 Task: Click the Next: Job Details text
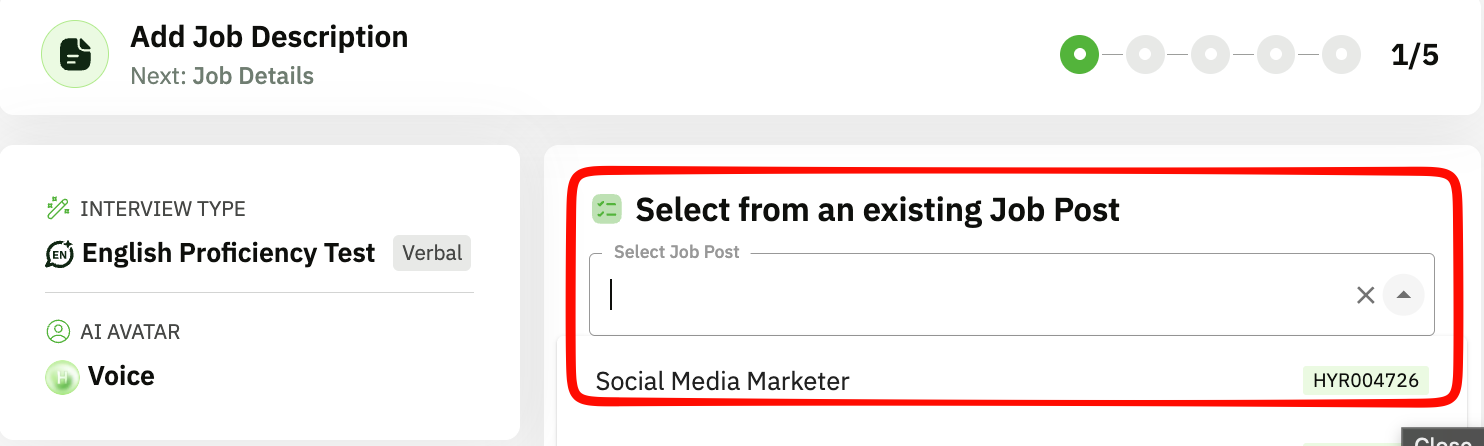coord(222,76)
